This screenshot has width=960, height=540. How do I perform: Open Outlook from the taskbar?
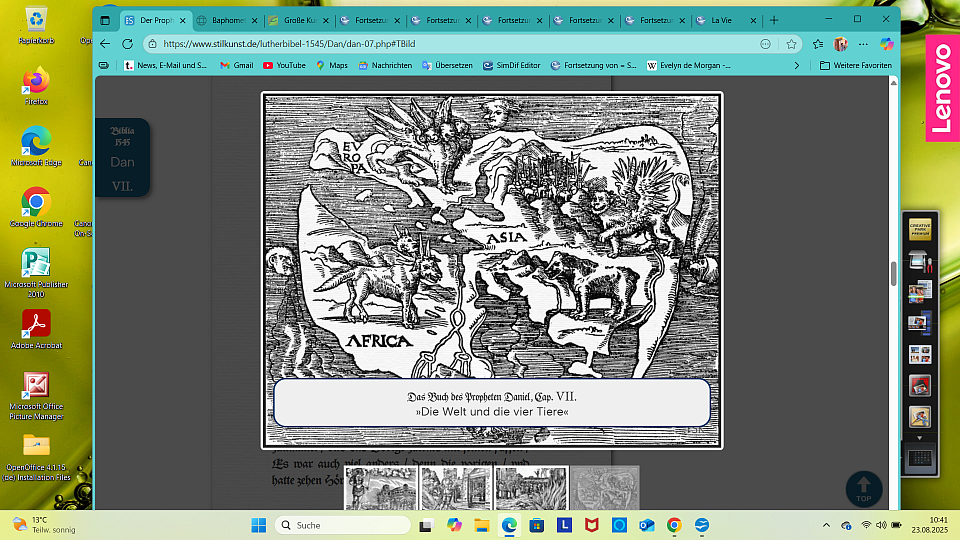(x=647, y=525)
